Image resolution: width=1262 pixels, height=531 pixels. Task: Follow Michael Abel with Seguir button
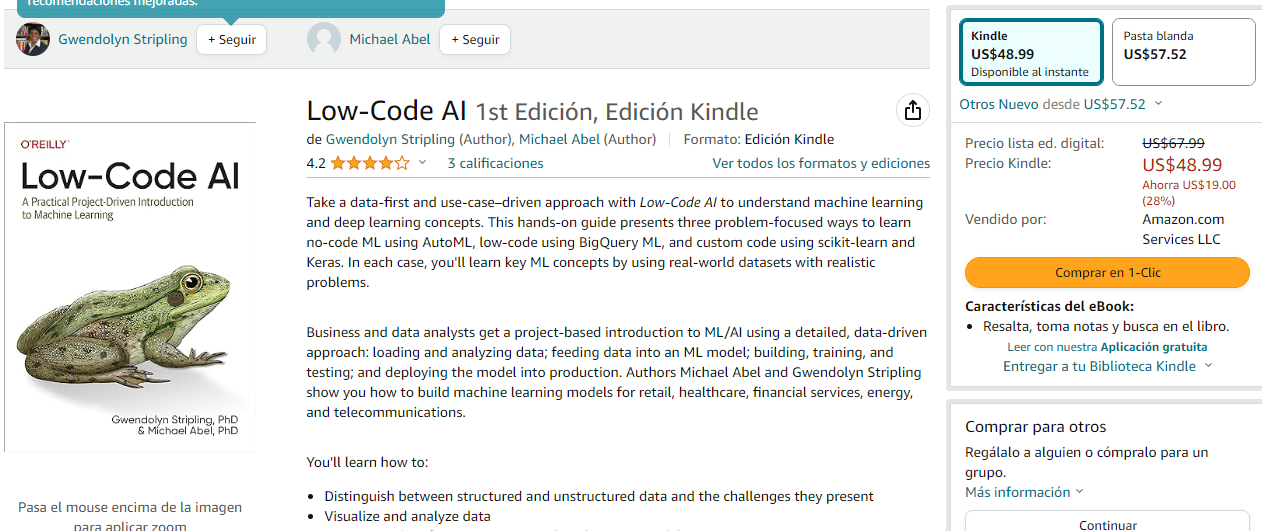[x=475, y=40]
